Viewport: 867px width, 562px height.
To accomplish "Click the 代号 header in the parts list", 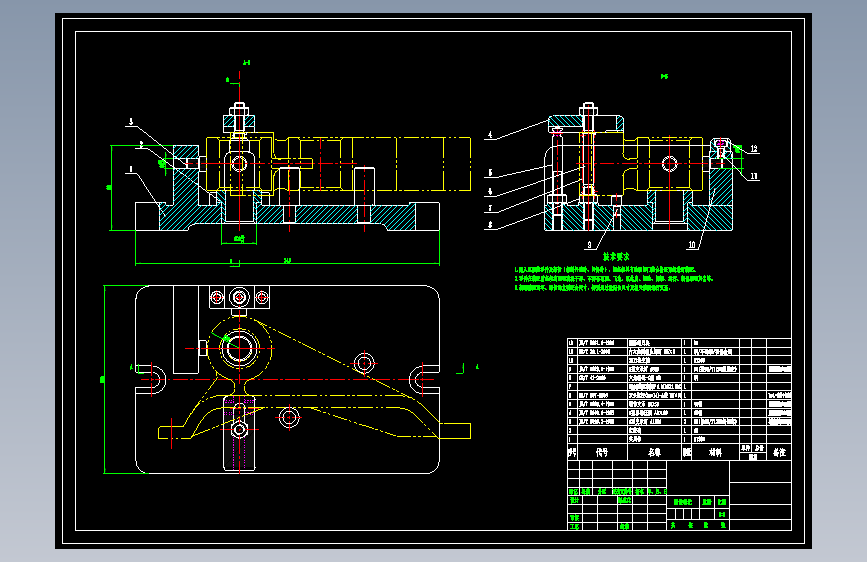I will 602,452.
